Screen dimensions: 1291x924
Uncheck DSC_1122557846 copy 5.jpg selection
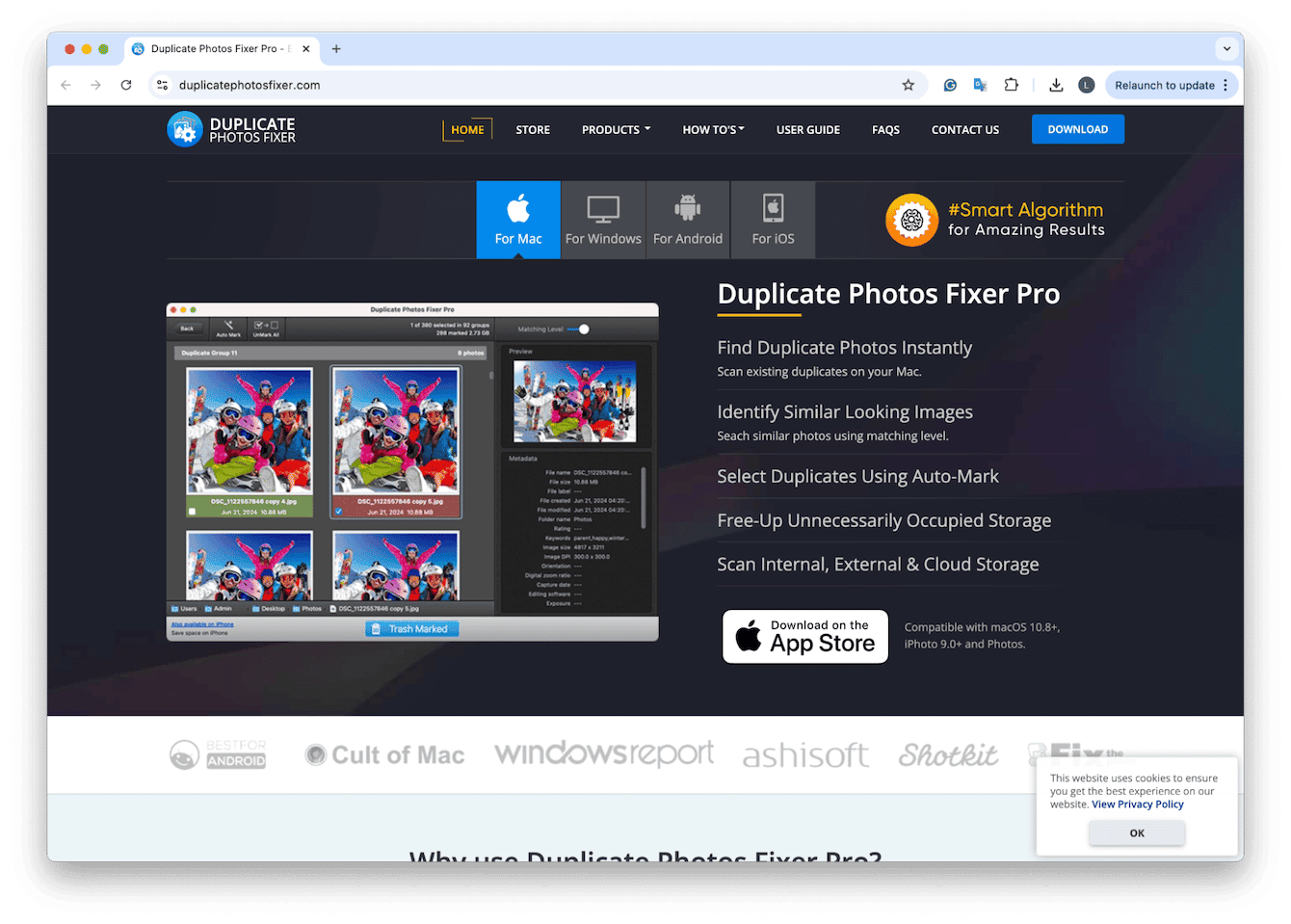tap(339, 512)
